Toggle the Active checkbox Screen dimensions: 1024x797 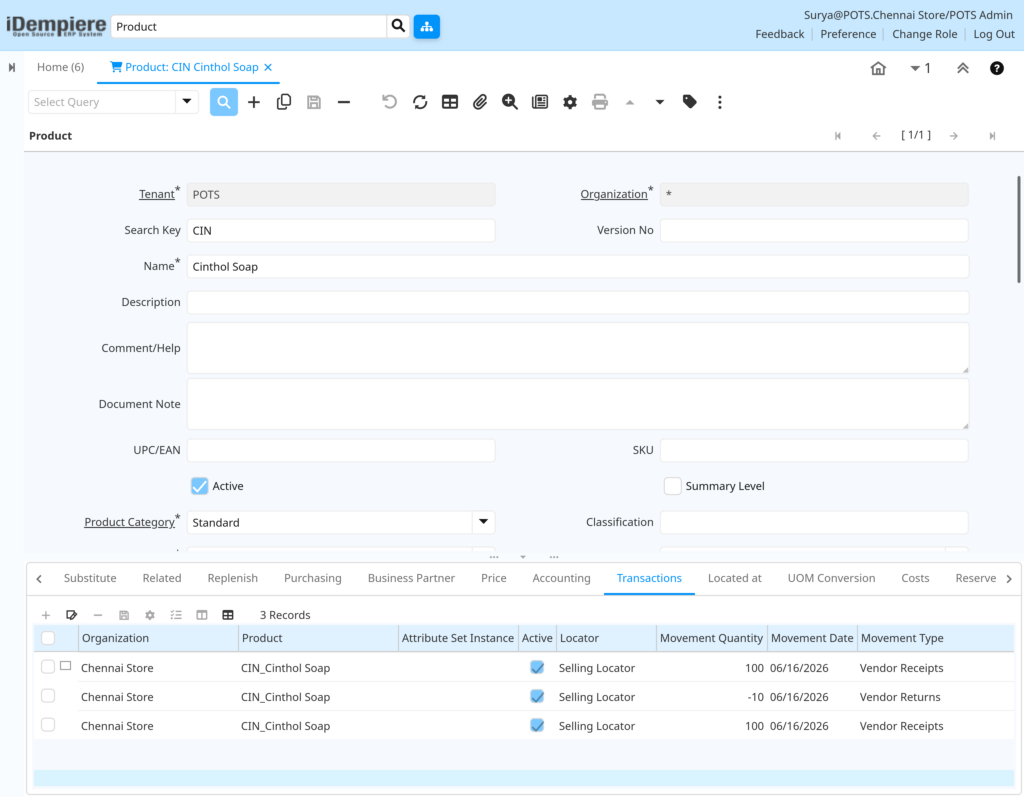[x=199, y=486]
